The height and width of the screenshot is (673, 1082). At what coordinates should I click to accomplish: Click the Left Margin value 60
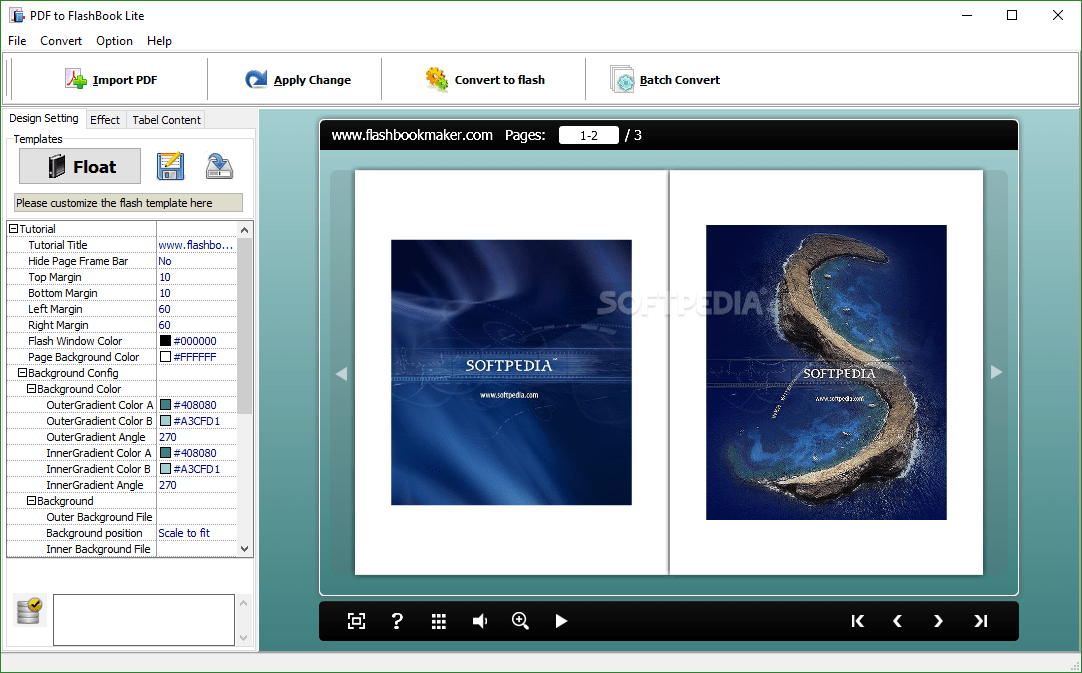[x=164, y=309]
